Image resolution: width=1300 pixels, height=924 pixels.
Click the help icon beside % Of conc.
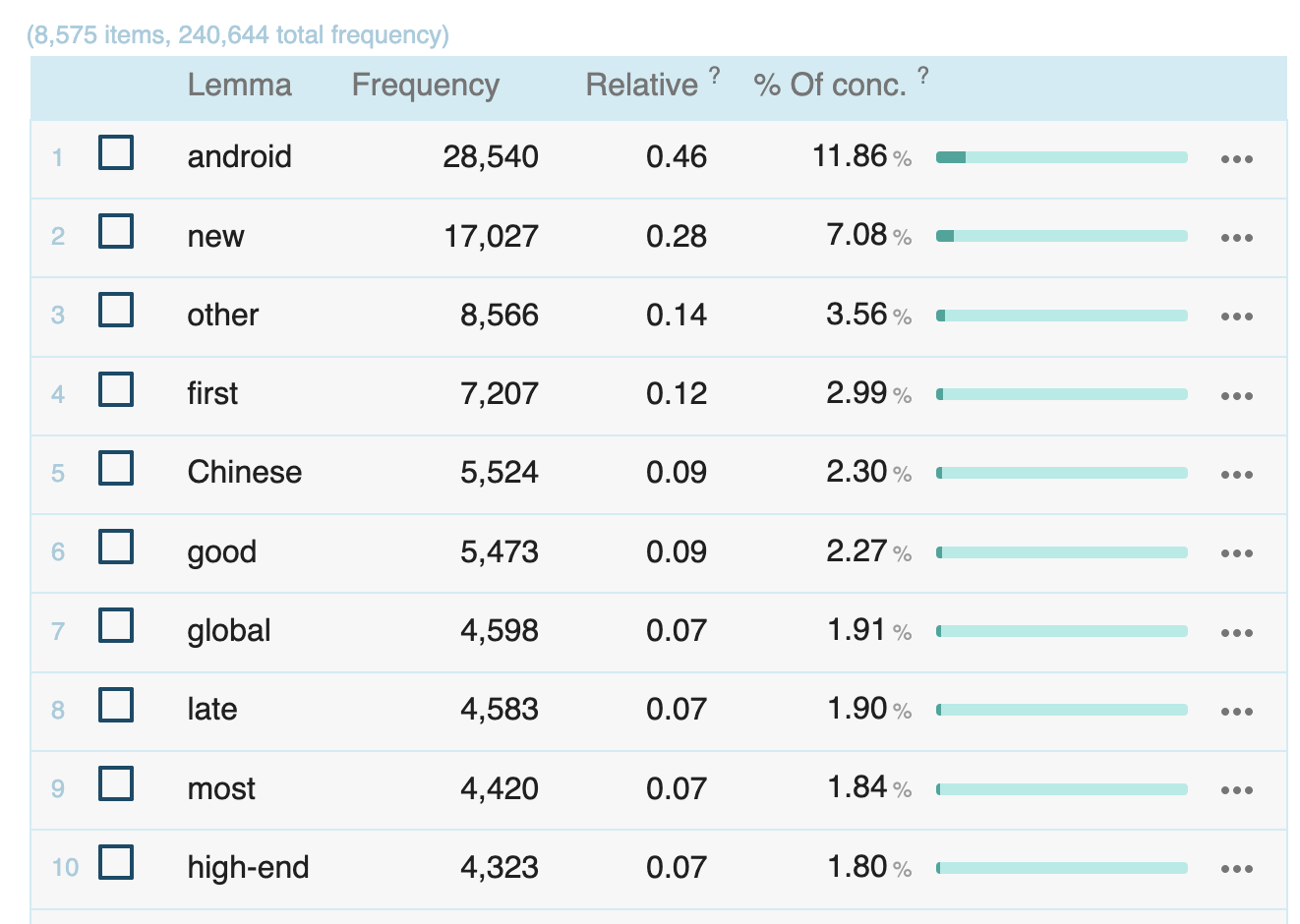tap(922, 75)
